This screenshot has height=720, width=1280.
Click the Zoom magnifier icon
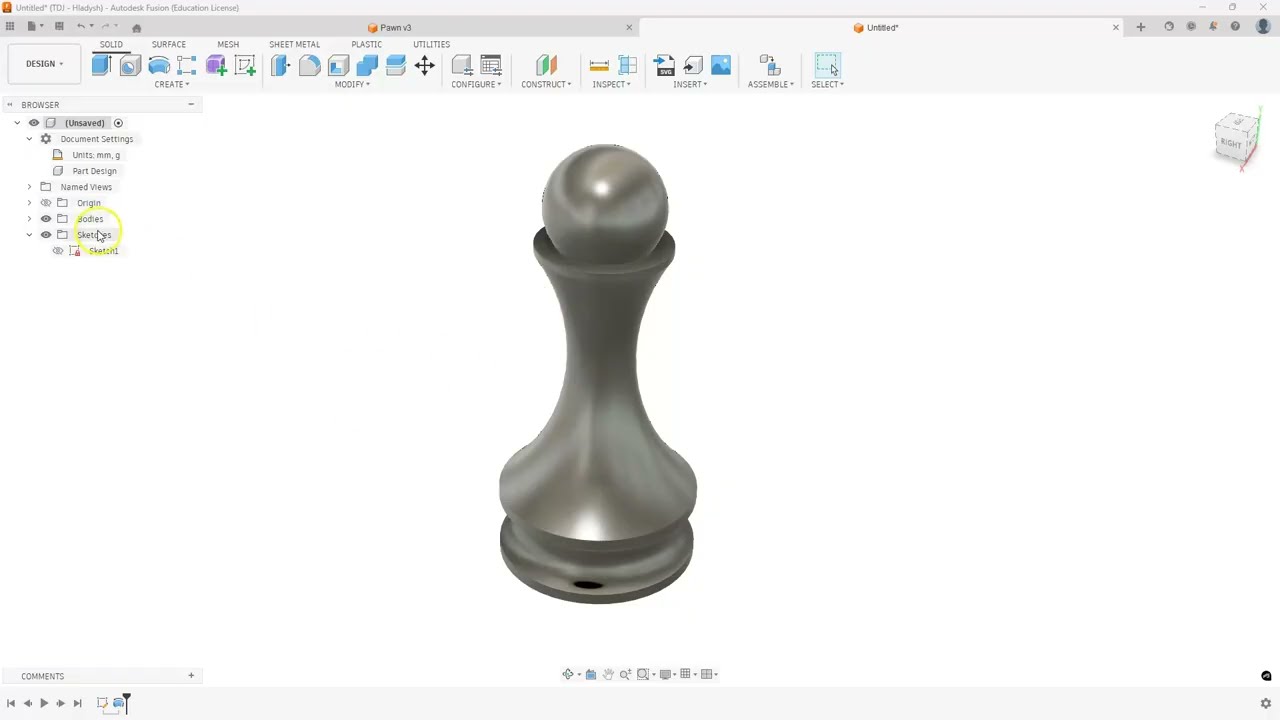coord(626,674)
